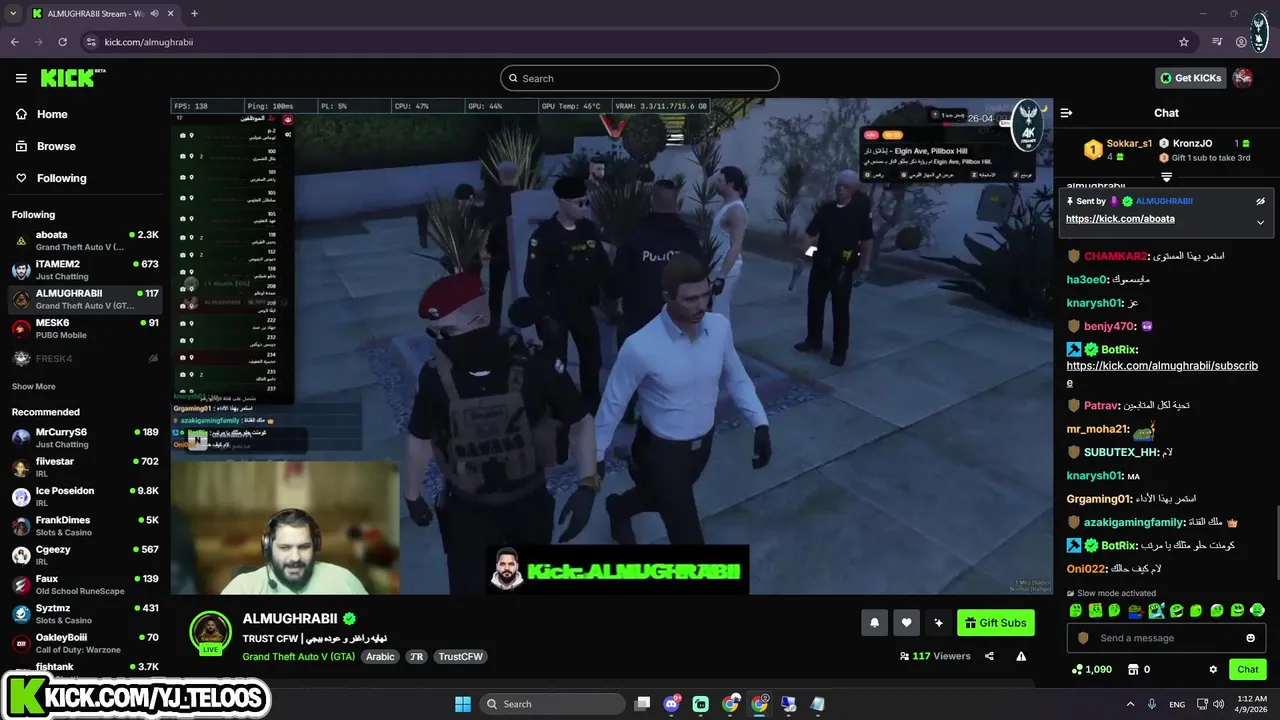Click the green Chat send button
The width and height of the screenshot is (1280, 720).
coord(1247,669)
